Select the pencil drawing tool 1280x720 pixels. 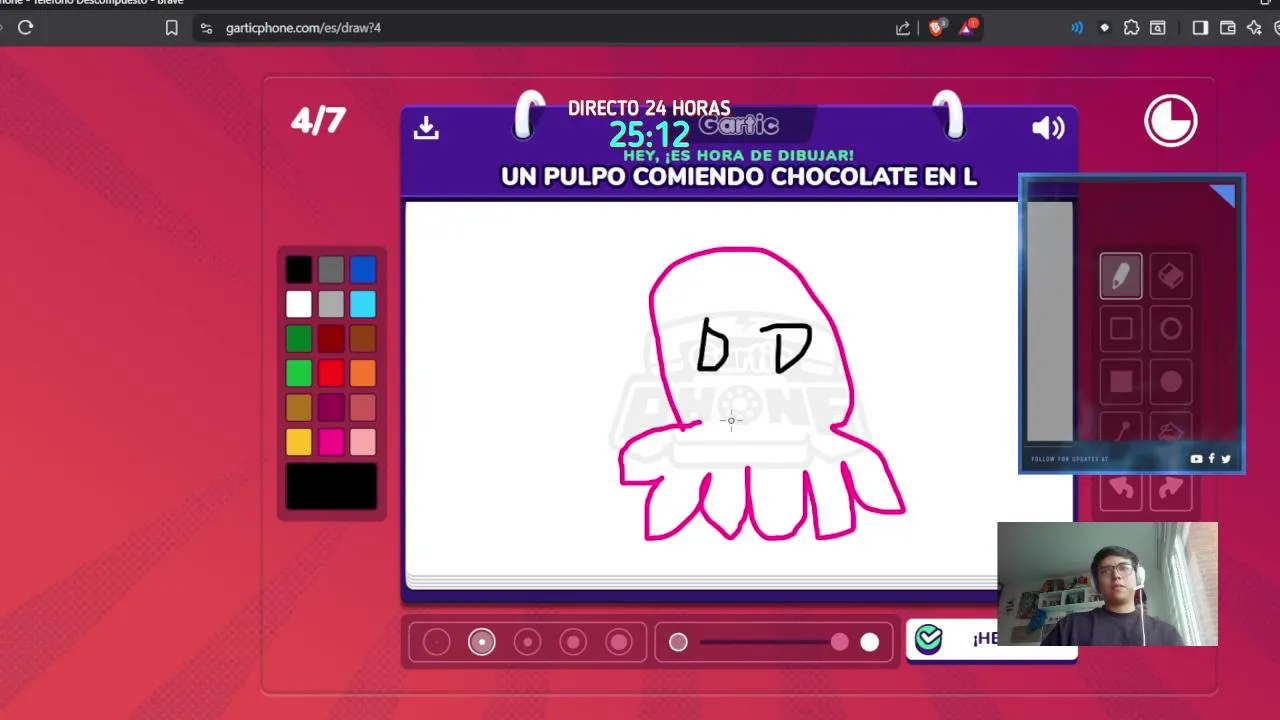(1120, 276)
